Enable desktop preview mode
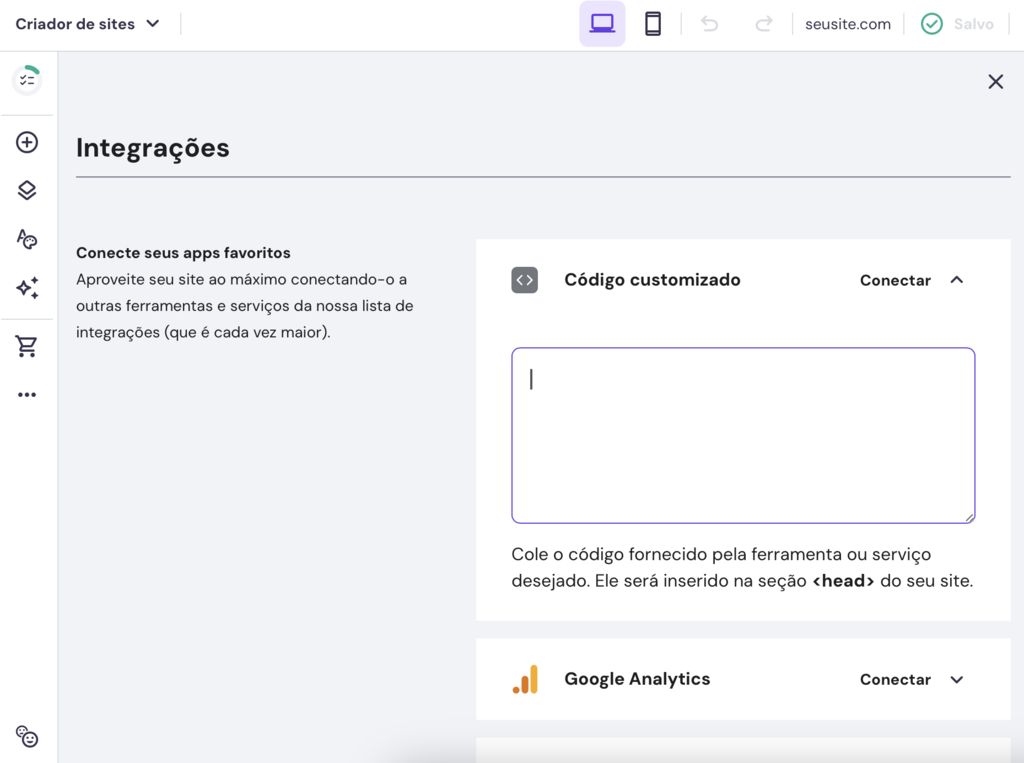Image resolution: width=1024 pixels, height=763 pixels. coord(602,23)
